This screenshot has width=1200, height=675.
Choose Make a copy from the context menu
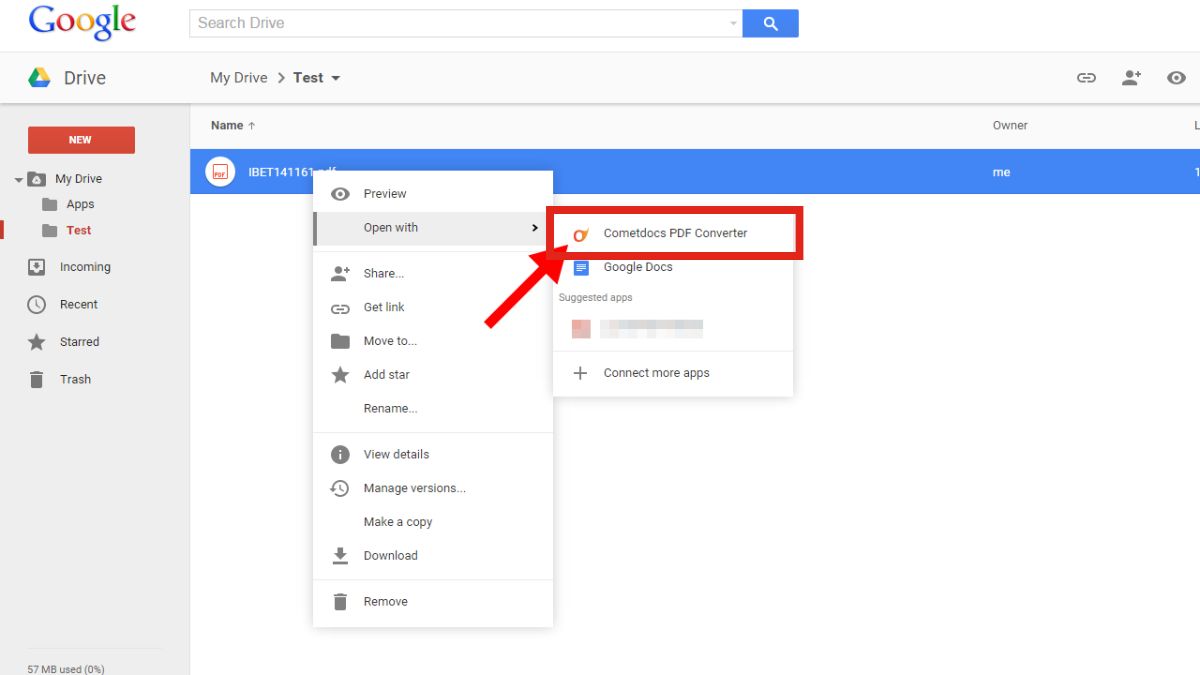(x=398, y=521)
